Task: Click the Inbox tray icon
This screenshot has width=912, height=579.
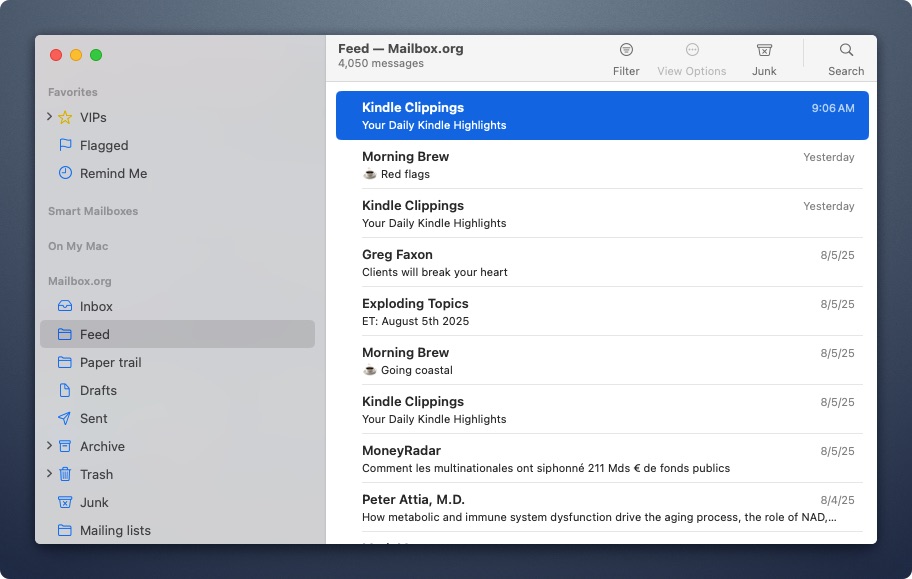Action: click(x=65, y=306)
